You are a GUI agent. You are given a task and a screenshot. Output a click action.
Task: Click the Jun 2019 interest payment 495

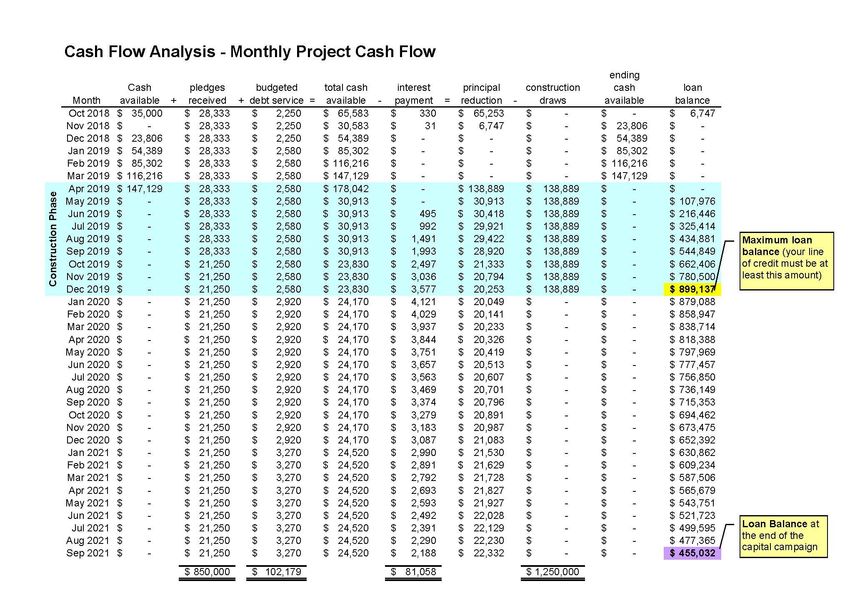coord(427,214)
